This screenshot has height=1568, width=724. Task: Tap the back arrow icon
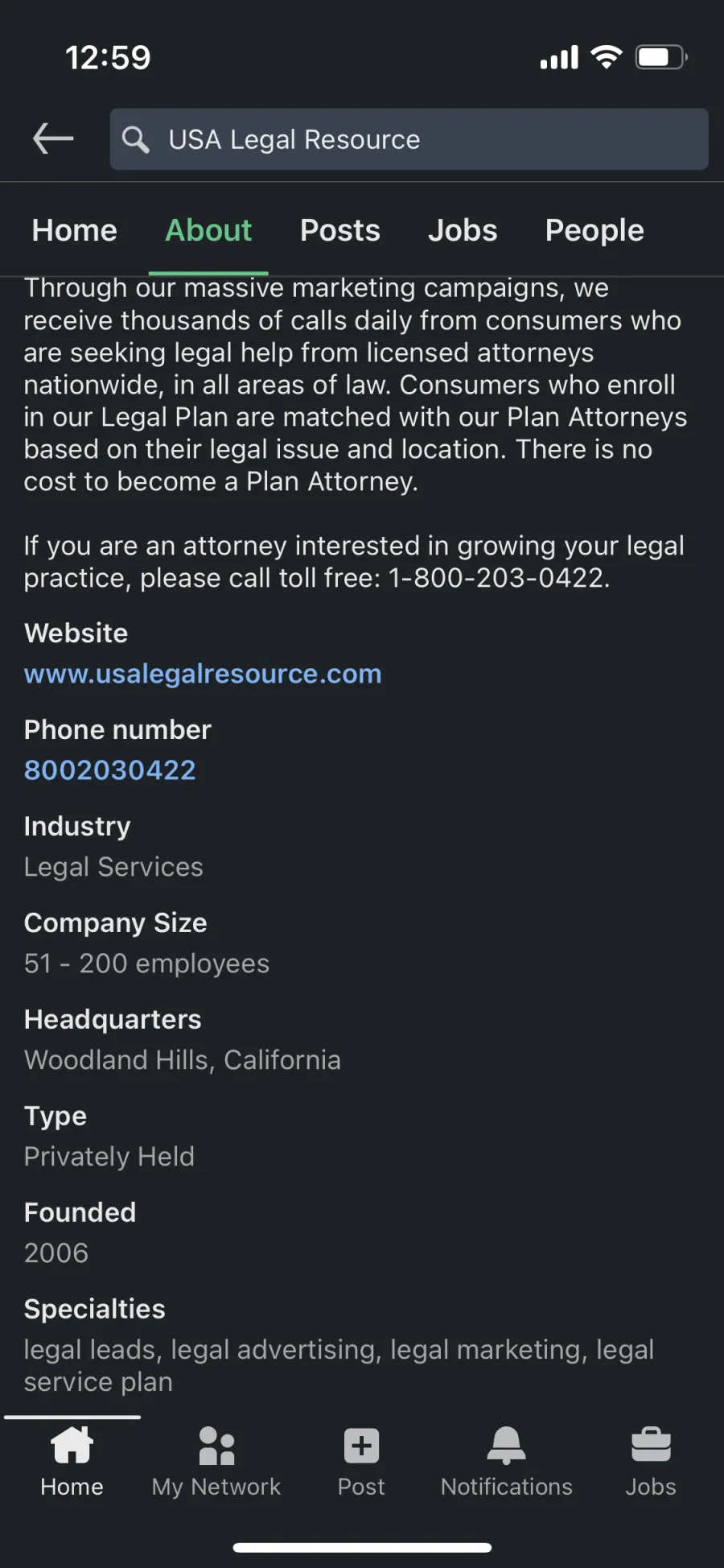(x=53, y=138)
